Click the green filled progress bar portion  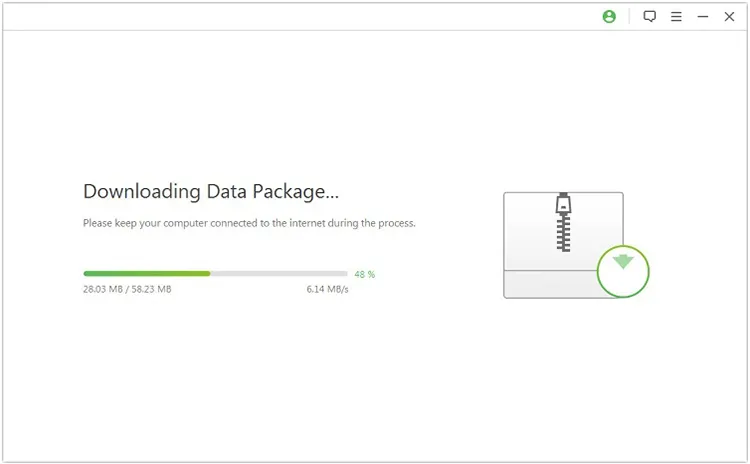(x=147, y=274)
